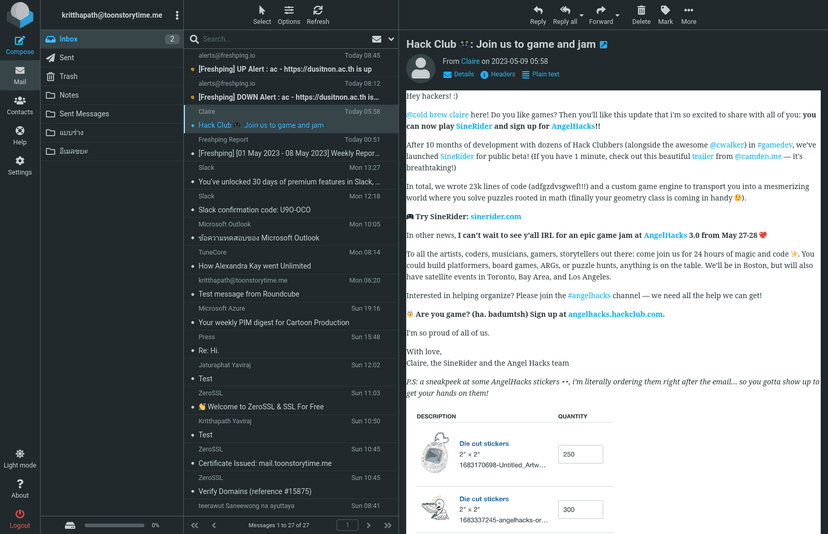This screenshot has width=828, height=534.
Task: Select the Sent Messages folder
Action: pos(84,114)
